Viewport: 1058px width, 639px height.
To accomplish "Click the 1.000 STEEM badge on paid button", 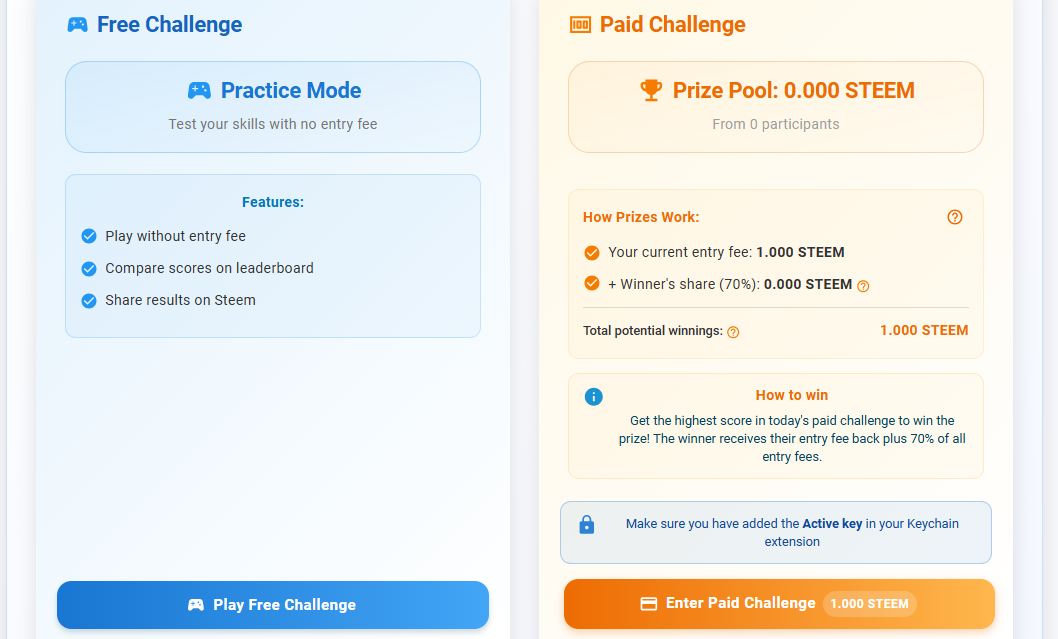I will point(869,604).
